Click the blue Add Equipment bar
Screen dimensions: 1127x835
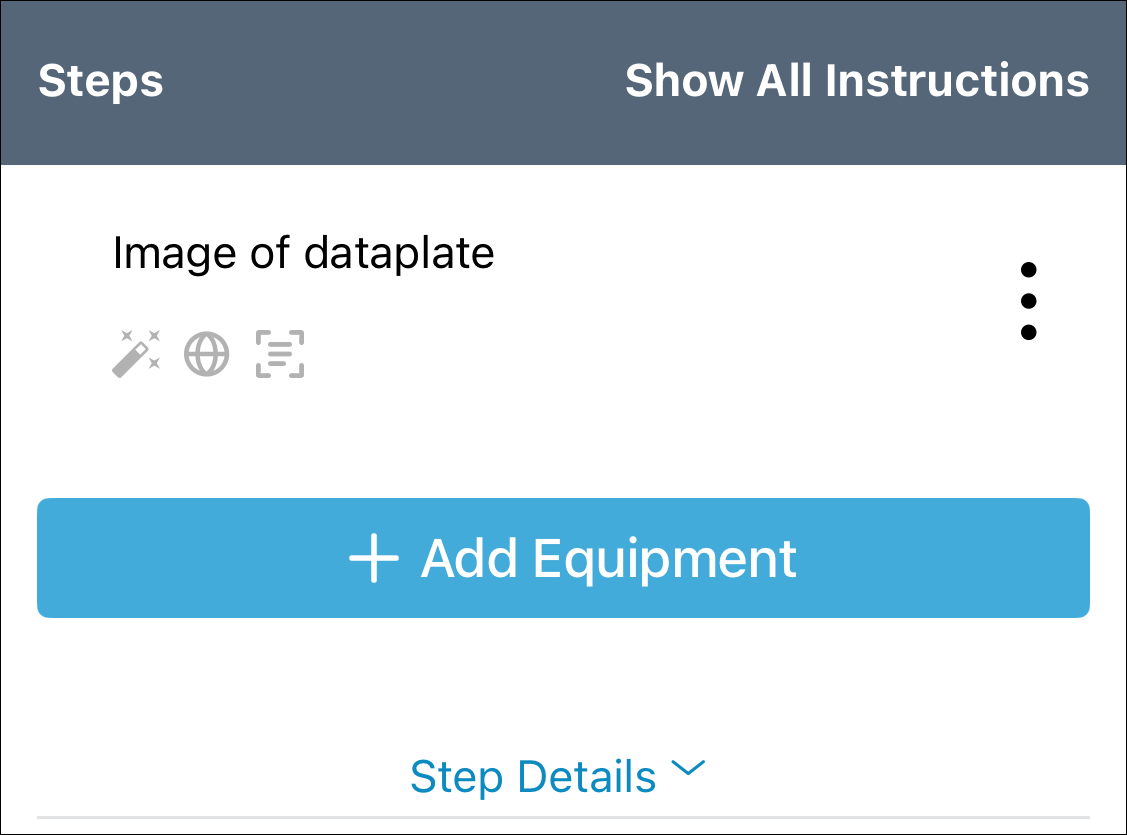tap(563, 558)
